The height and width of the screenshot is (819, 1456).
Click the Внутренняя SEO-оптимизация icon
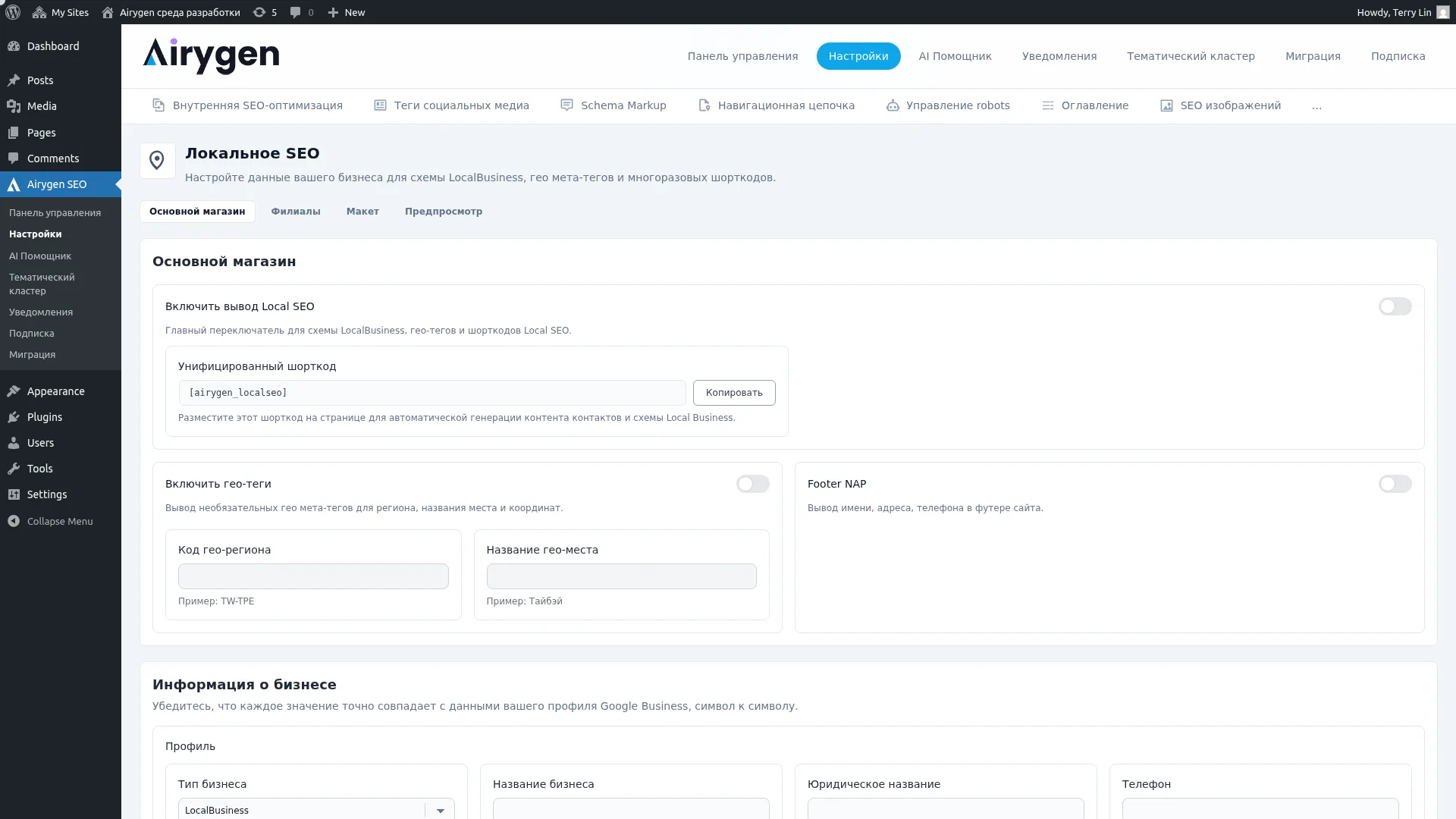point(158,105)
